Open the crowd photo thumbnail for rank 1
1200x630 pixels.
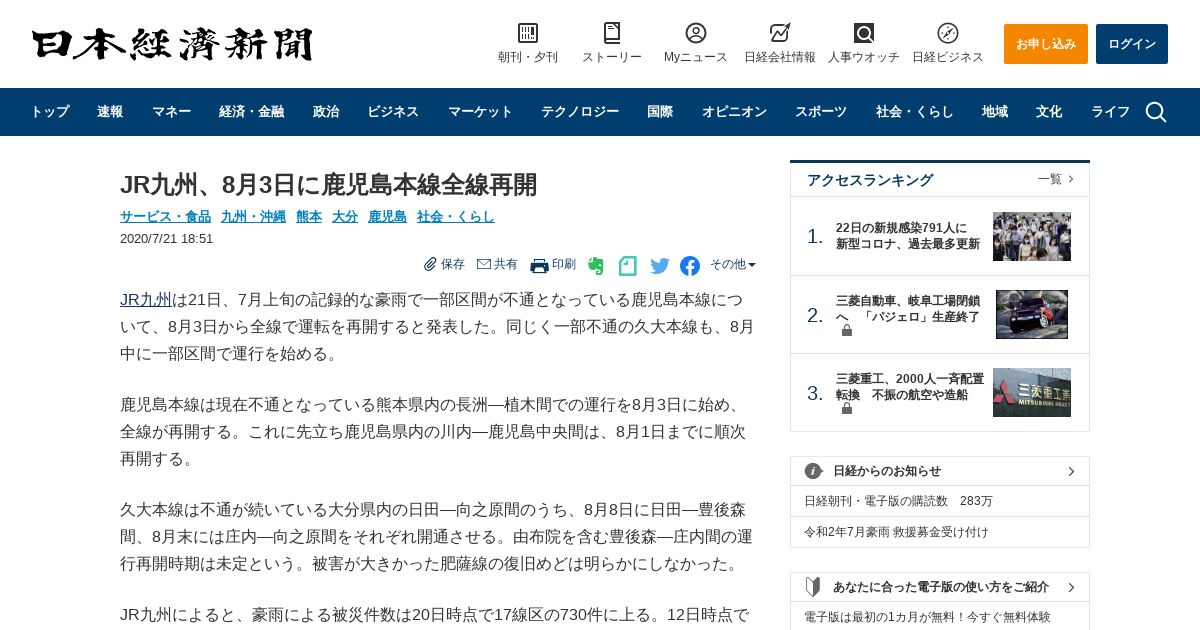coord(1032,236)
